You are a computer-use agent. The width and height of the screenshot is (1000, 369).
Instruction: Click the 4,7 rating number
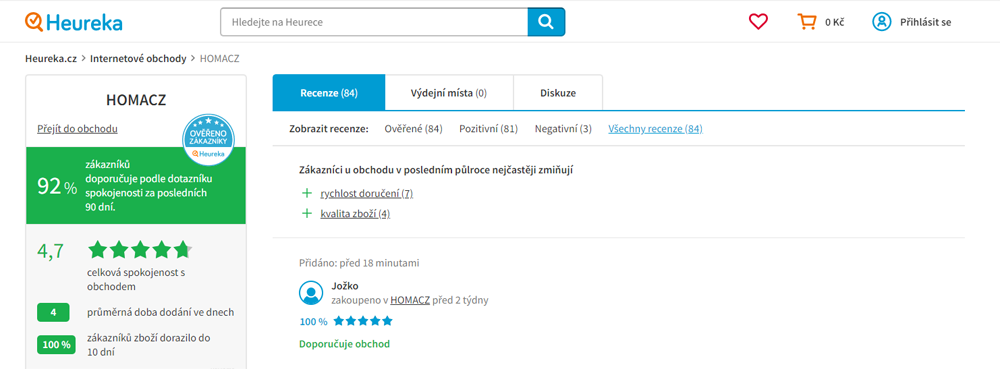coord(50,250)
